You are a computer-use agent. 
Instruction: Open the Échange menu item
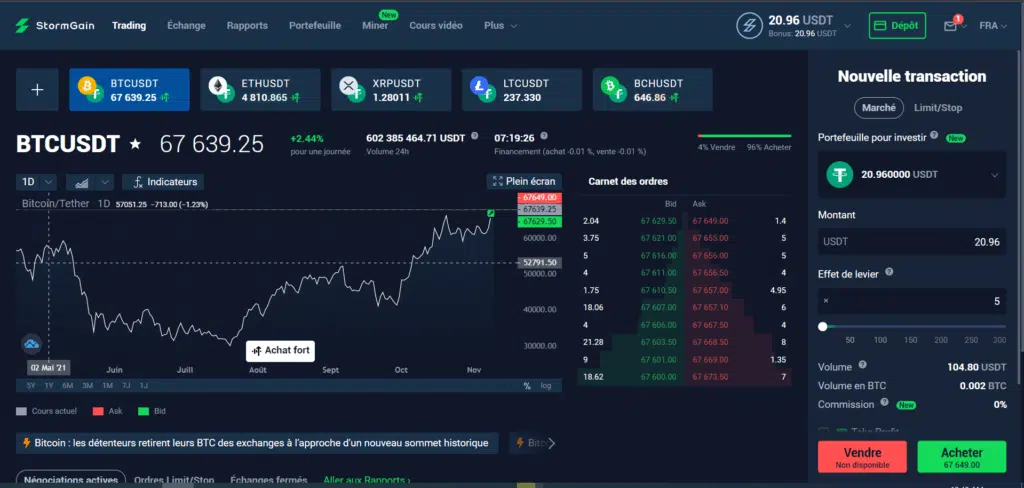(x=186, y=25)
